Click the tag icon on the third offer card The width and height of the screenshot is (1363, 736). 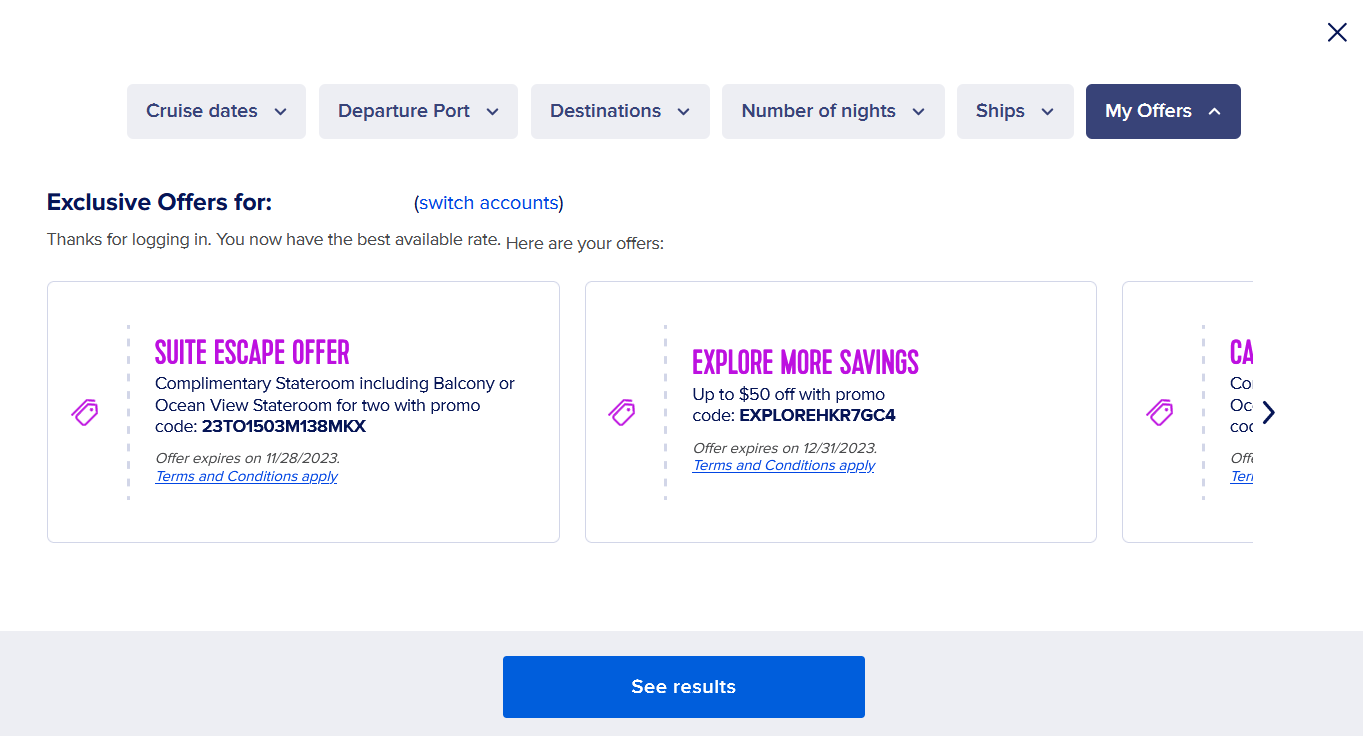1159,412
